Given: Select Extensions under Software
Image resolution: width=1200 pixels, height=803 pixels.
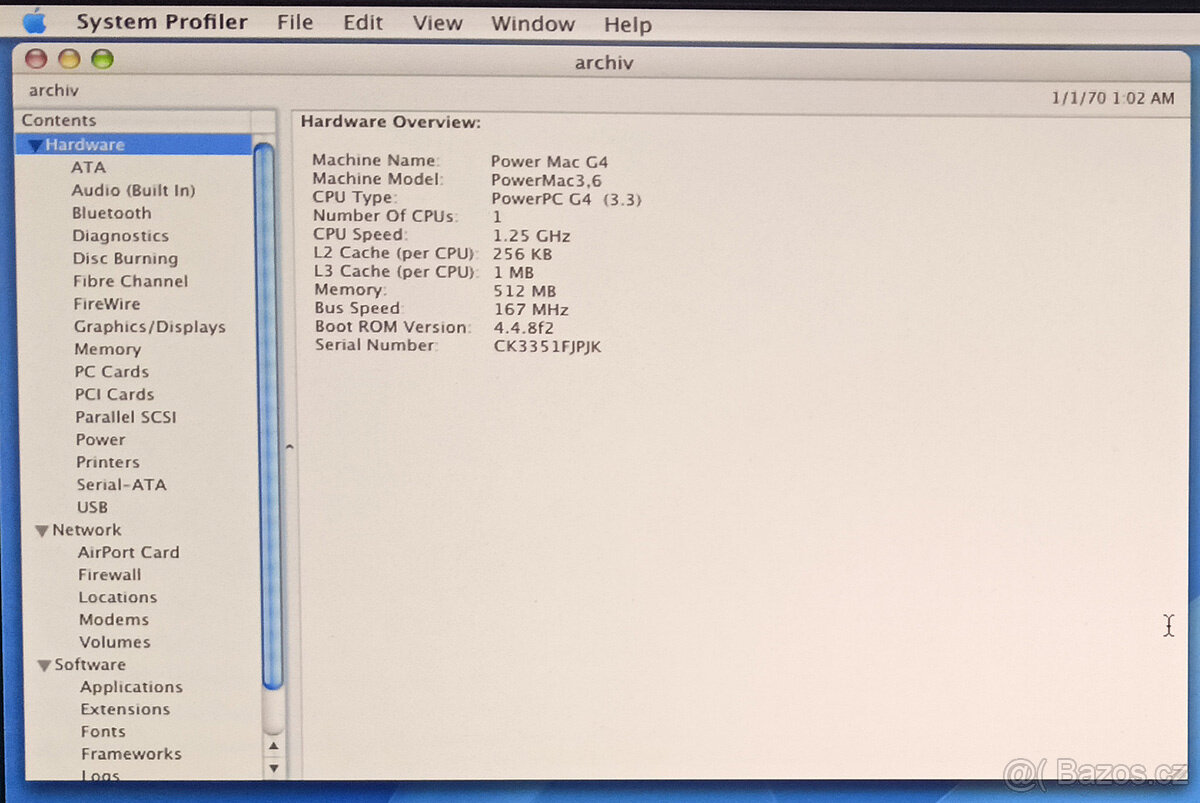Looking at the screenshot, I should pos(125,709).
